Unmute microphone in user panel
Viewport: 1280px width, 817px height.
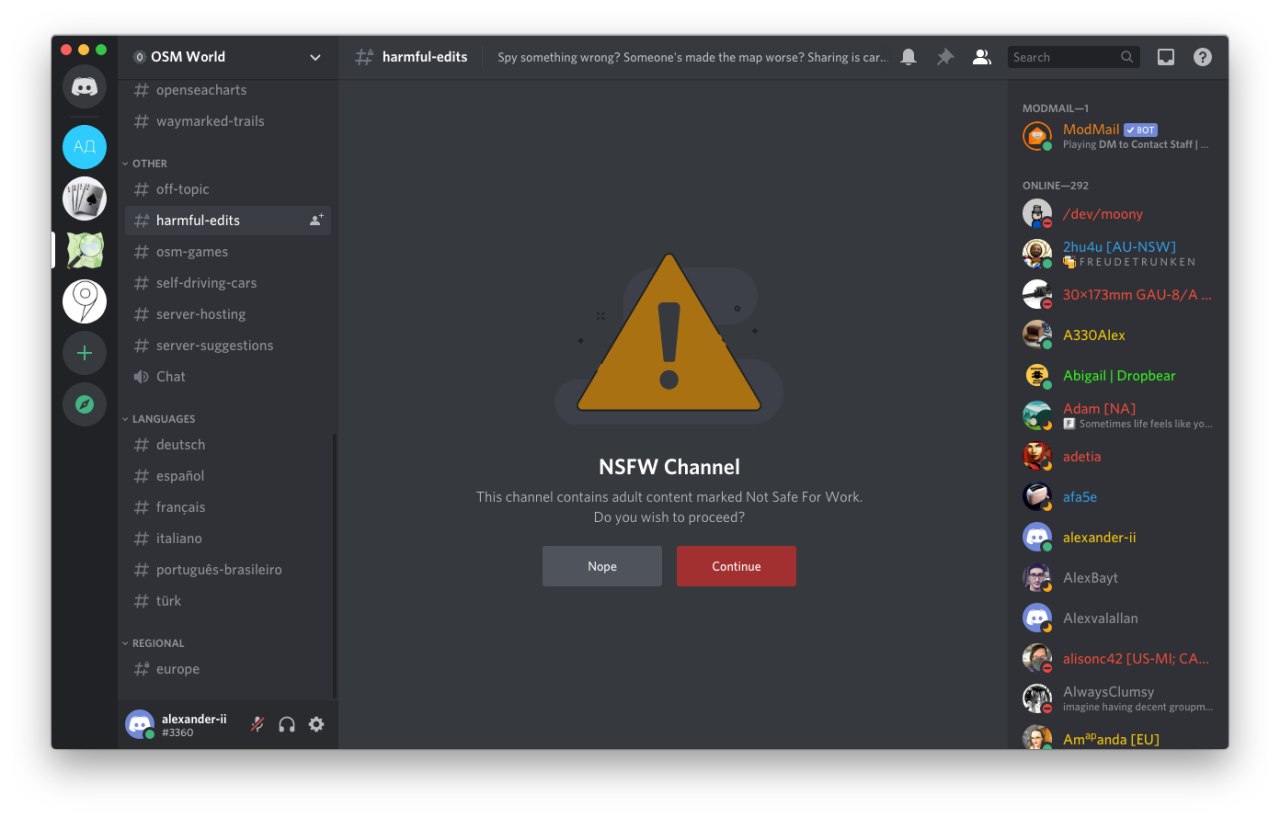(x=257, y=724)
